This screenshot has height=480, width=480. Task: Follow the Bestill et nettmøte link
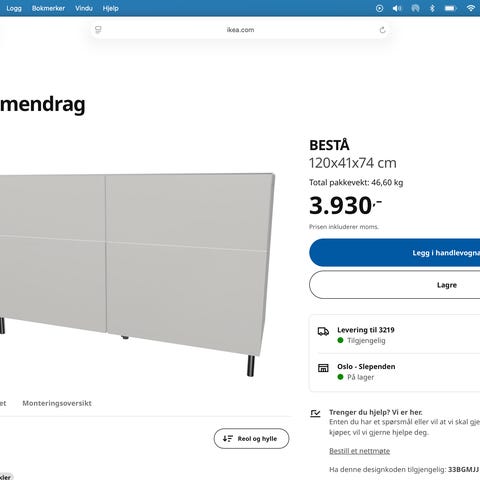click(359, 451)
